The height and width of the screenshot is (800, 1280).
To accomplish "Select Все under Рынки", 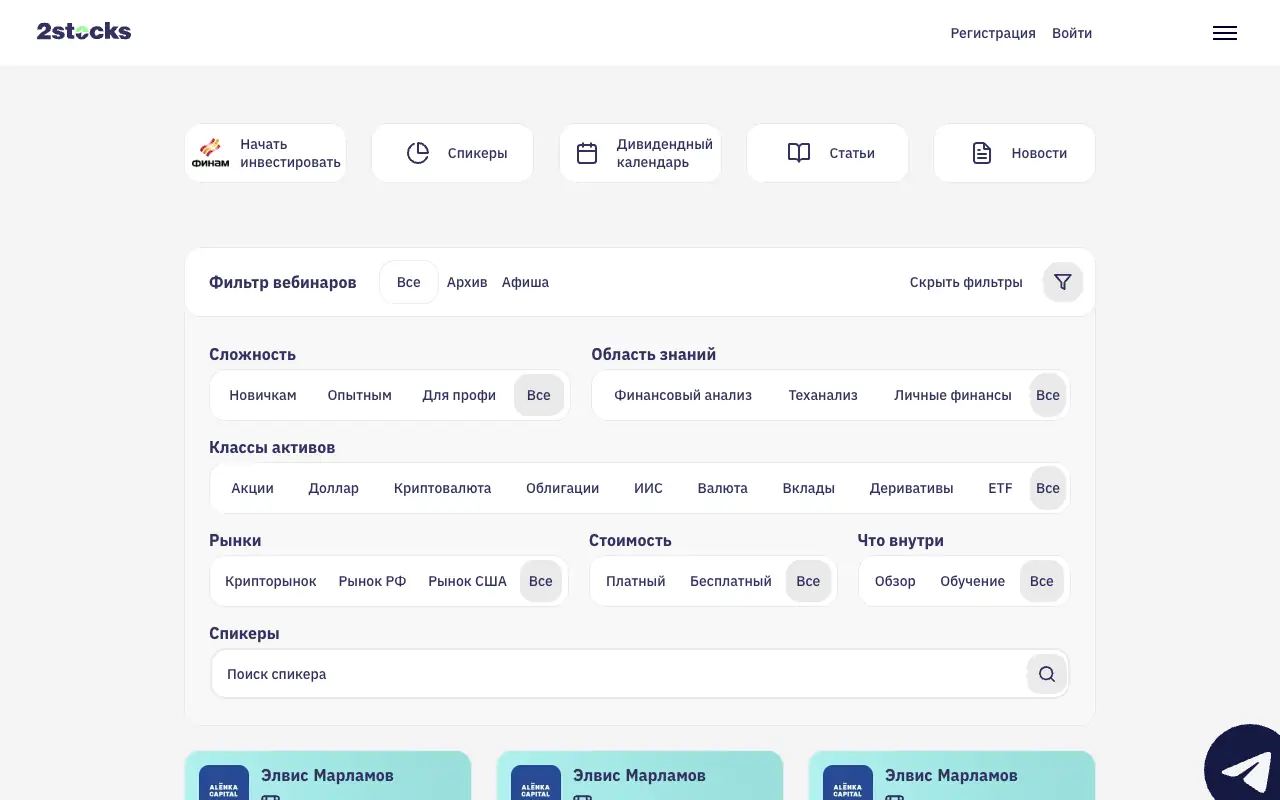I will click(x=541, y=581).
